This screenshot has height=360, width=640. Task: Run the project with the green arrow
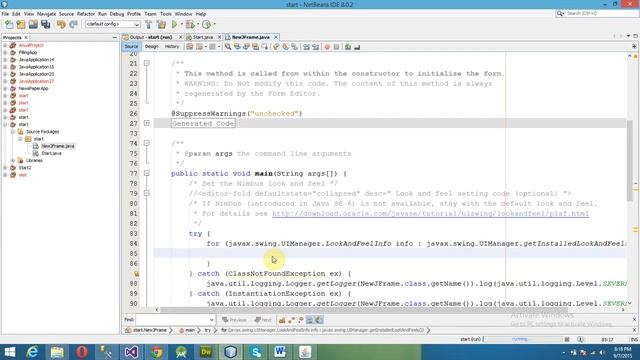174,24
